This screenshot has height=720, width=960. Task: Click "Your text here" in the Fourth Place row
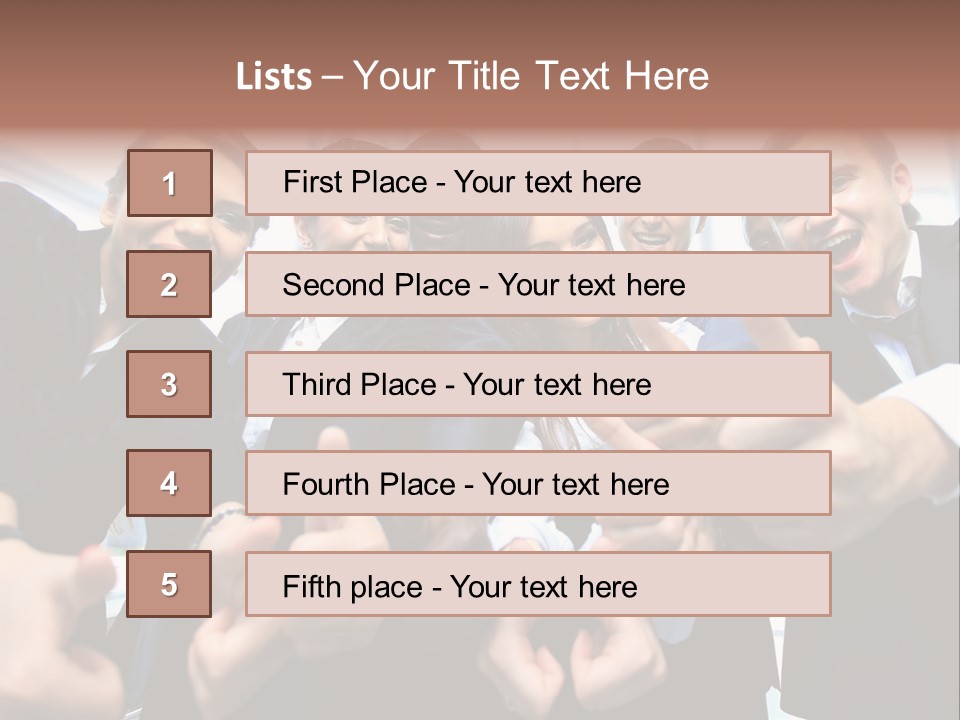tap(576, 485)
